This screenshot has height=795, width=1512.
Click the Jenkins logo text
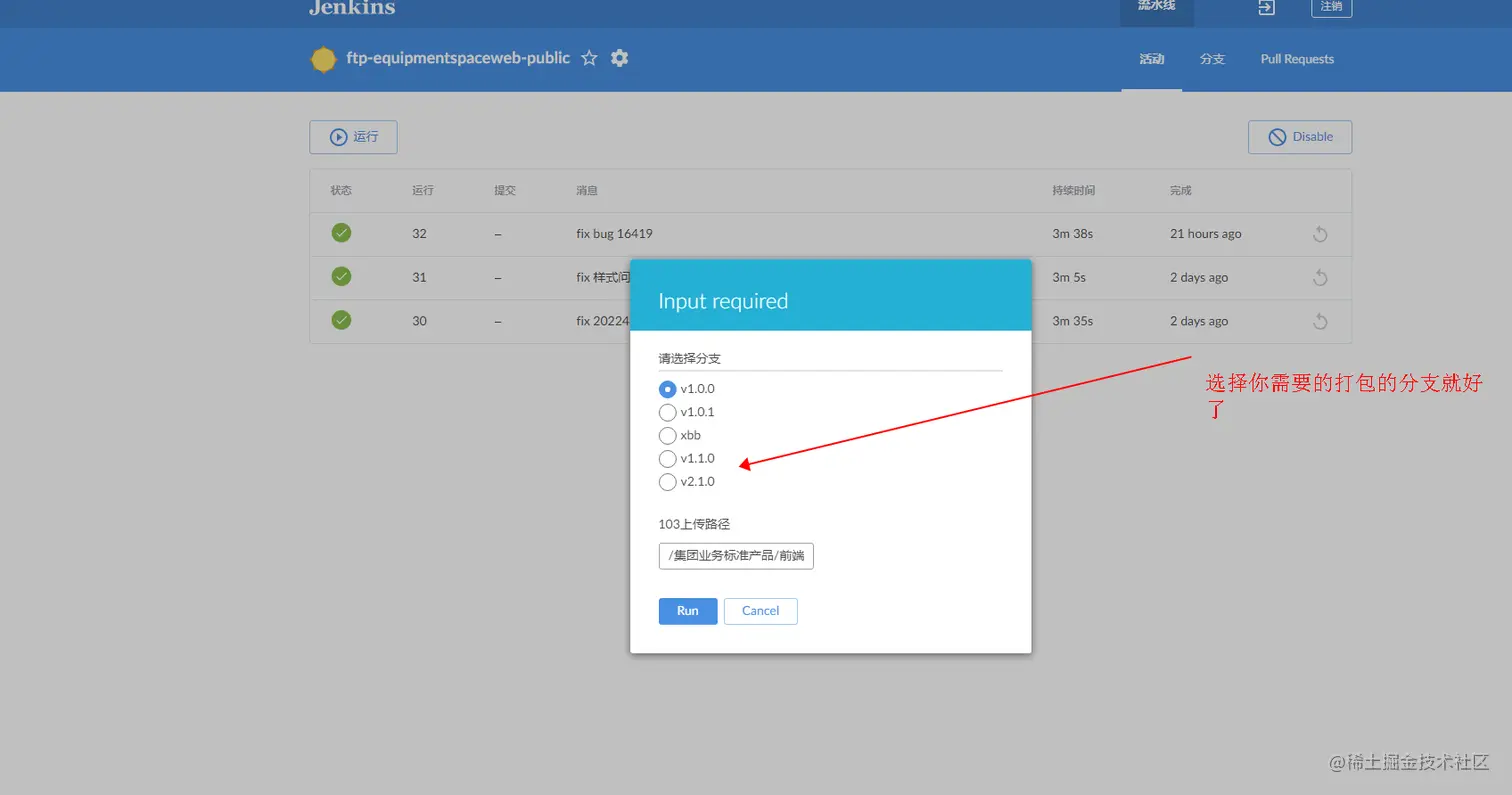(x=352, y=8)
